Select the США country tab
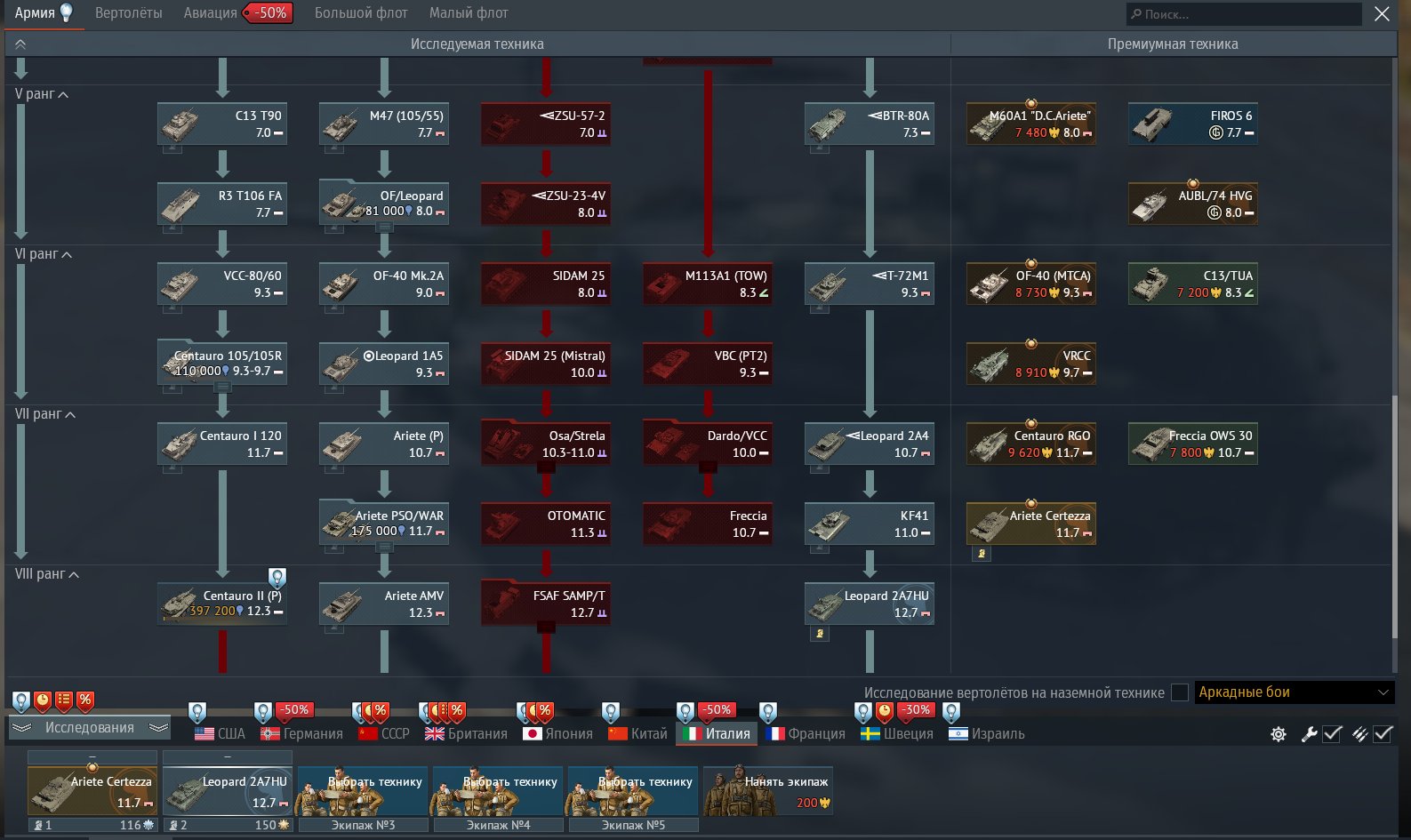Screen dimensions: 1411x840 pyautogui.click(x=220, y=734)
